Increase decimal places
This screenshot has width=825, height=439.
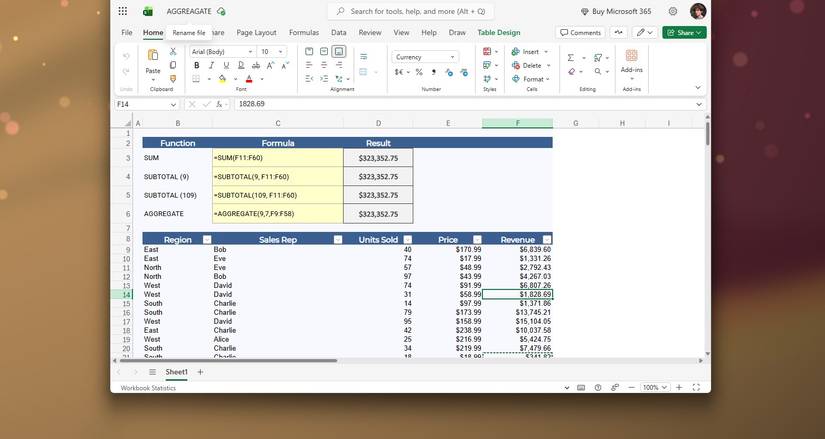tap(449, 72)
